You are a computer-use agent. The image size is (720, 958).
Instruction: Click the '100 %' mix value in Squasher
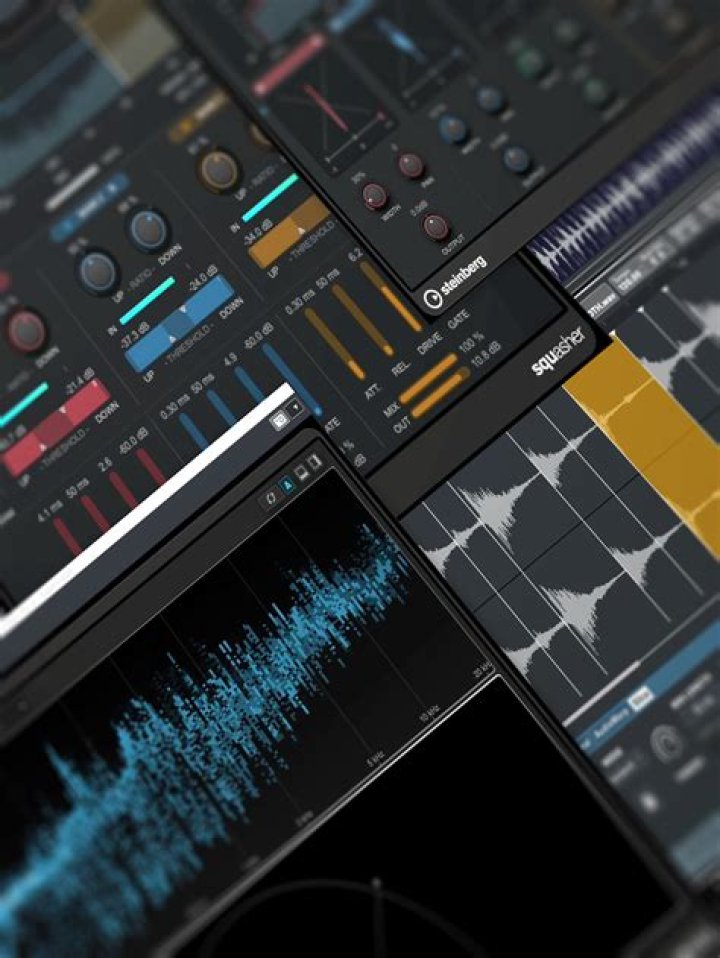[x=472, y=340]
